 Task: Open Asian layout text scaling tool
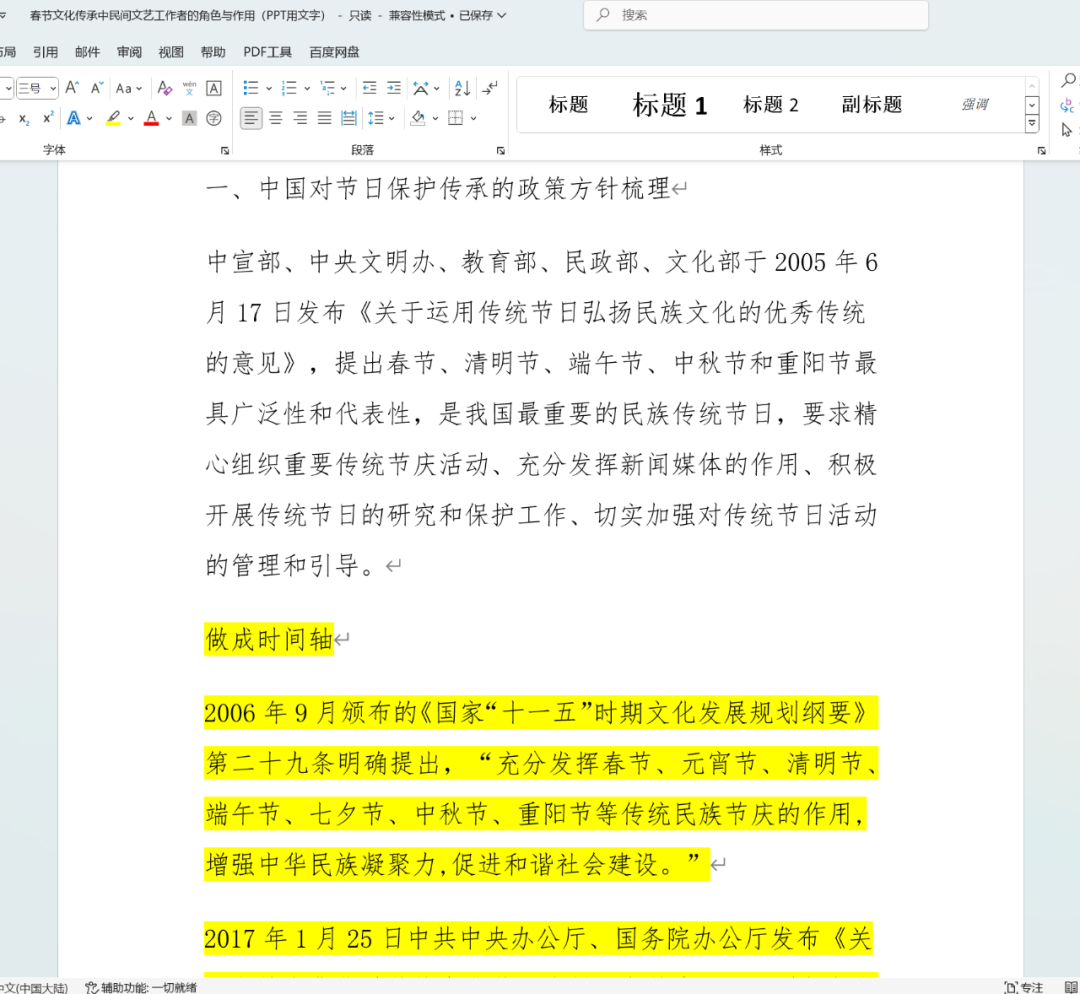point(421,88)
